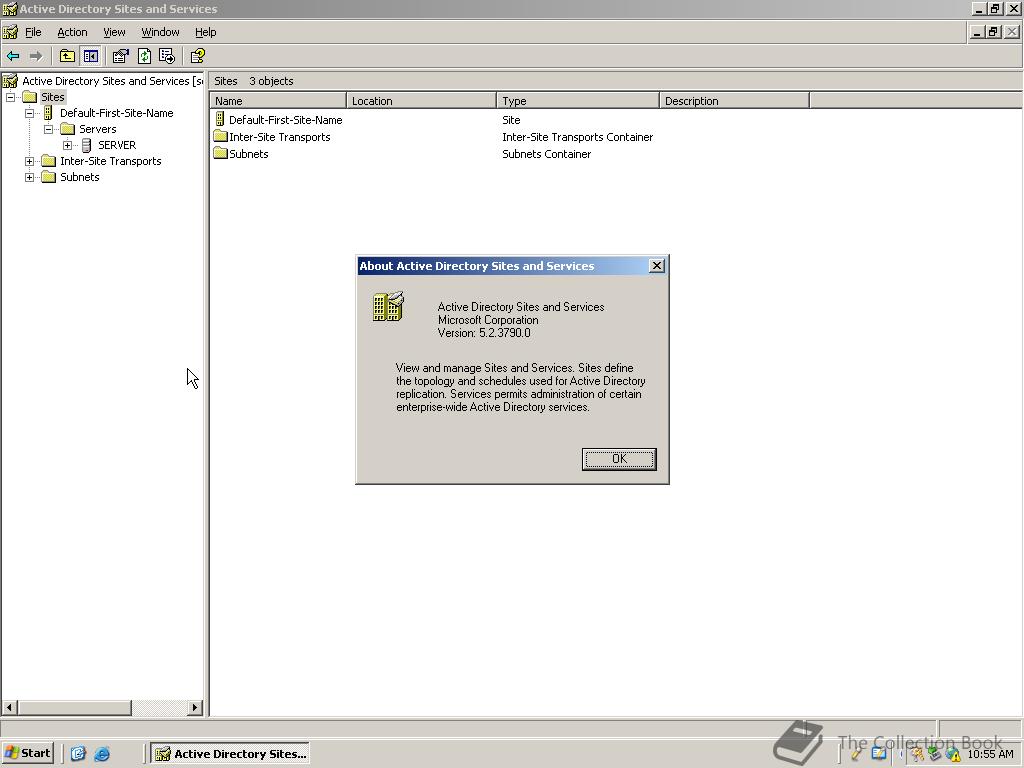Collapse the Sites tree node
Image resolution: width=1024 pixels, height=768 pixels.
pyautogui.click(x=10, y=97)
